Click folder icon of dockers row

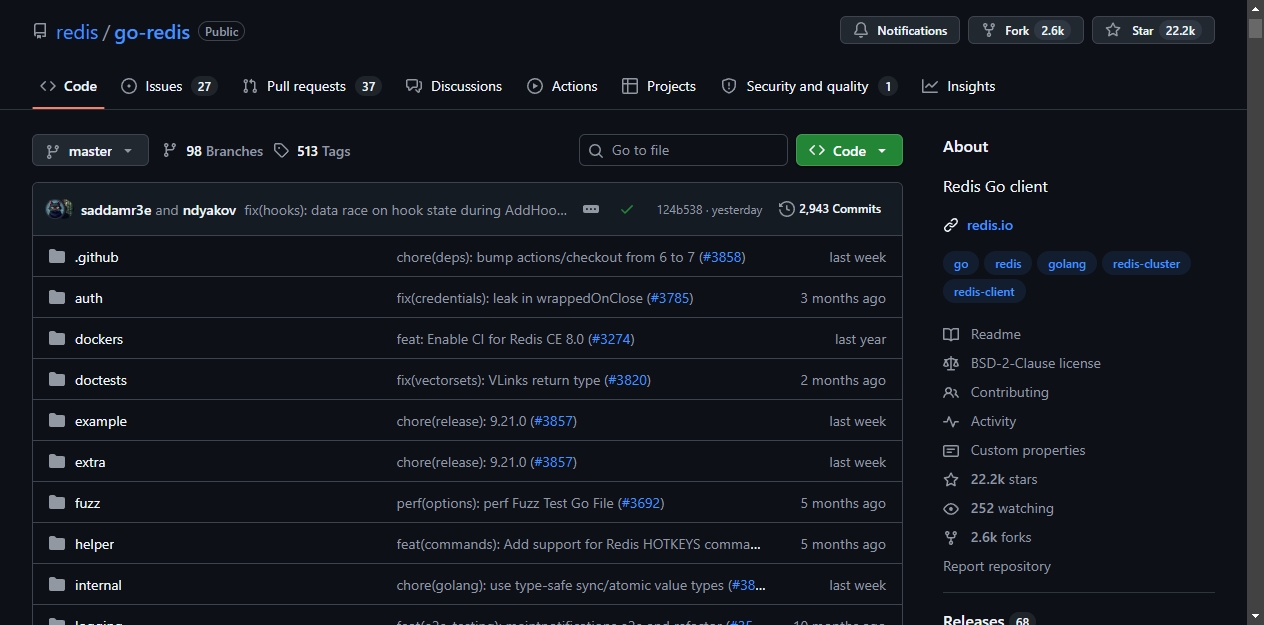point(57,339)
